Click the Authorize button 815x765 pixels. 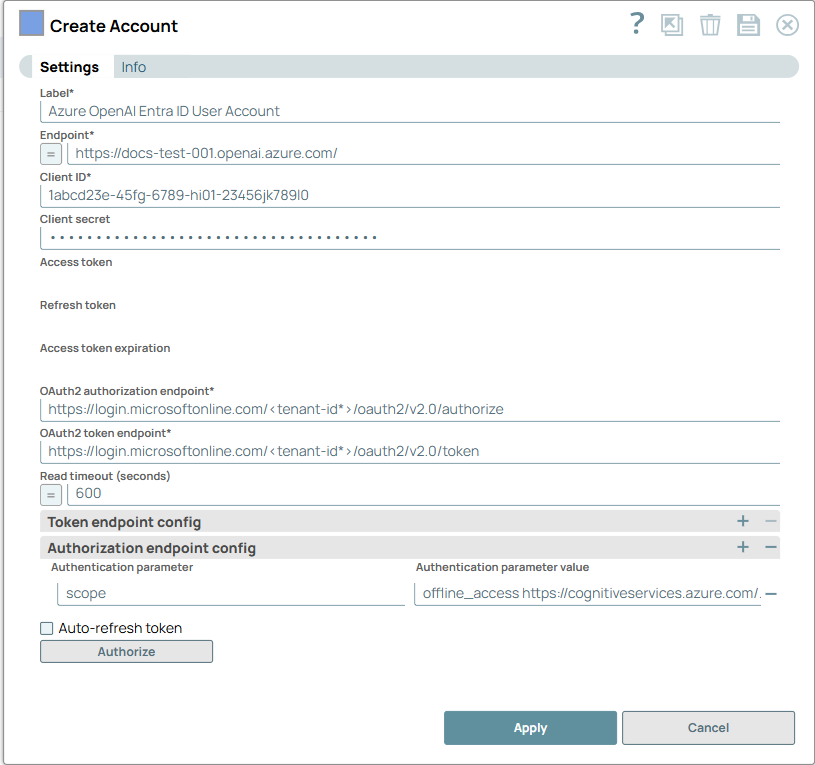(126, 651)
